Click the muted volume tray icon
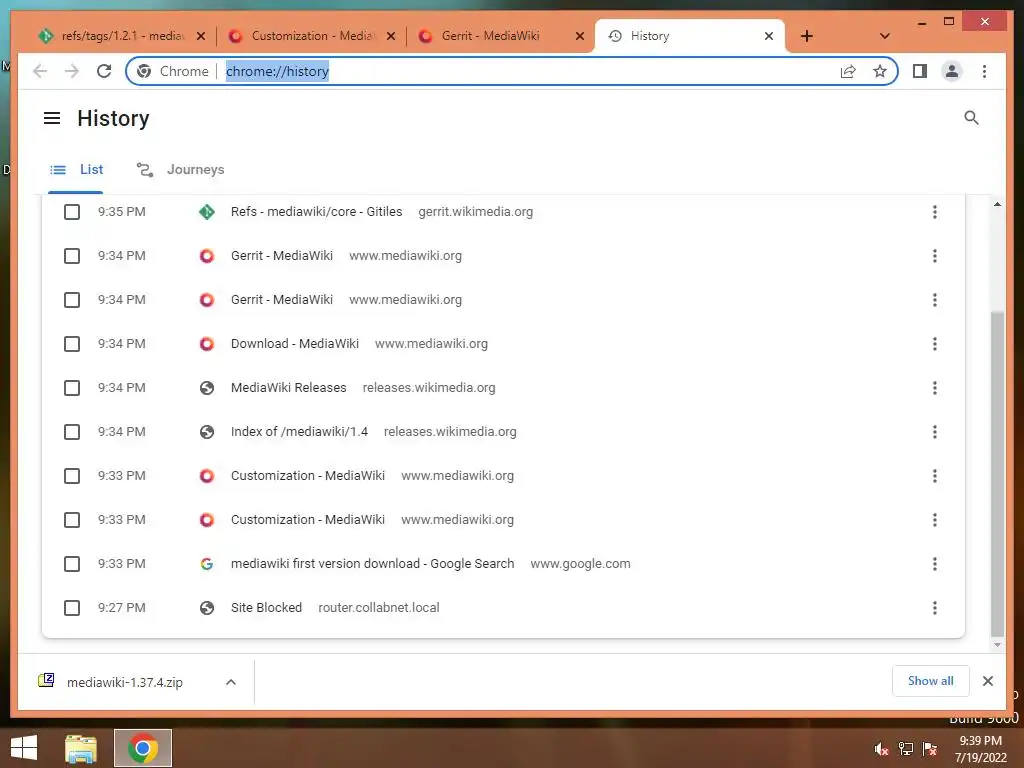This screenshot has height=768, width=1024. [881, 749]
